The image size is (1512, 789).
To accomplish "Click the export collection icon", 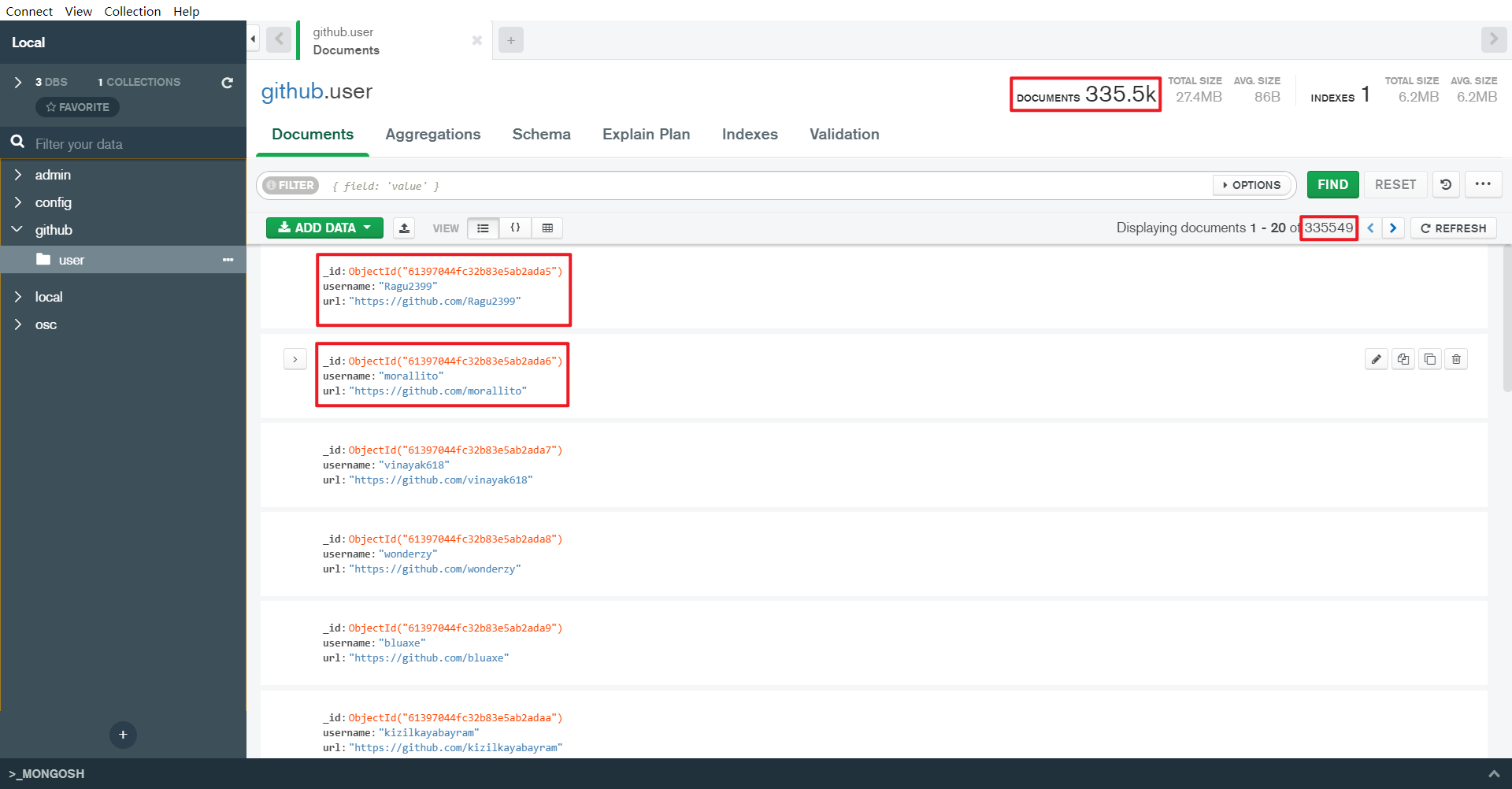I will (404, 228).
